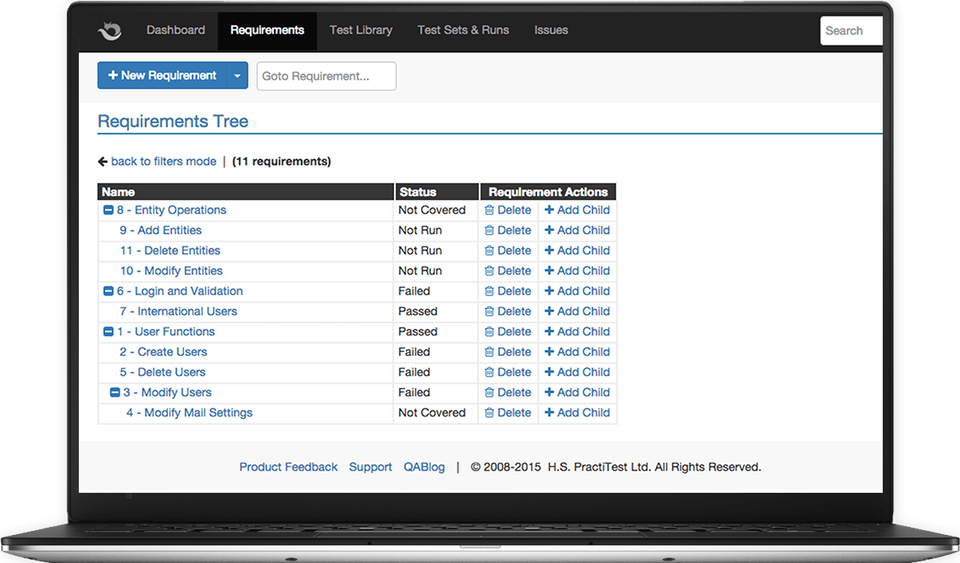Click the Goto Requirement input field
Screen dimensions: 960x563
[326, 76]
